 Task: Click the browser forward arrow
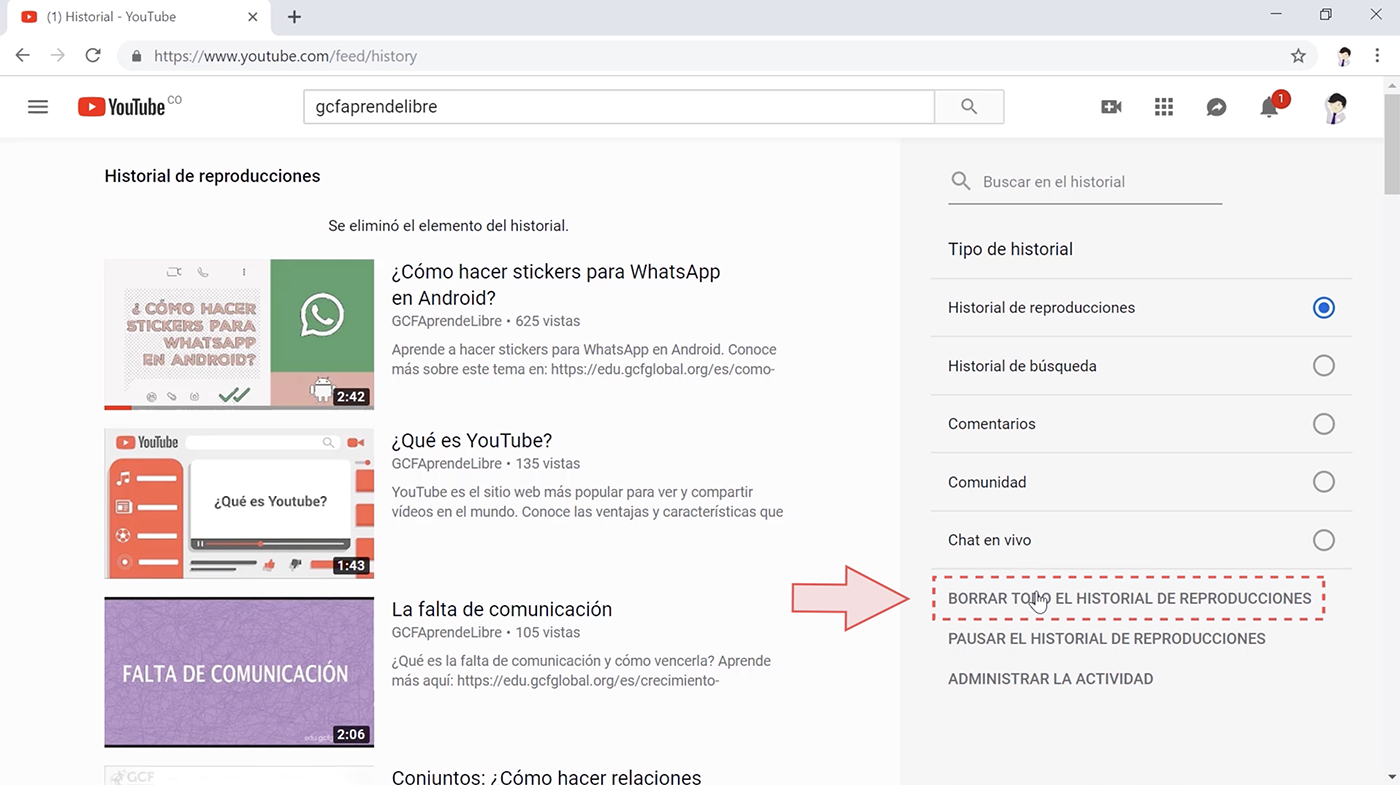58,56
